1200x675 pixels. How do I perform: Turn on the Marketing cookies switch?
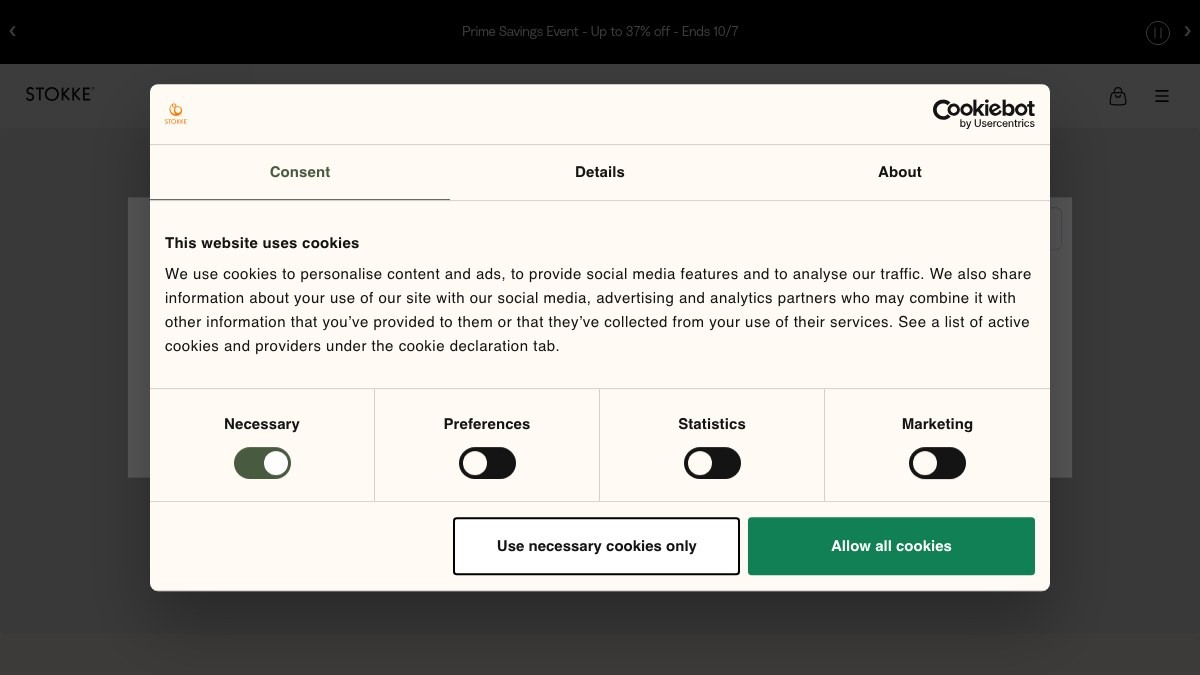click(937, 463)
